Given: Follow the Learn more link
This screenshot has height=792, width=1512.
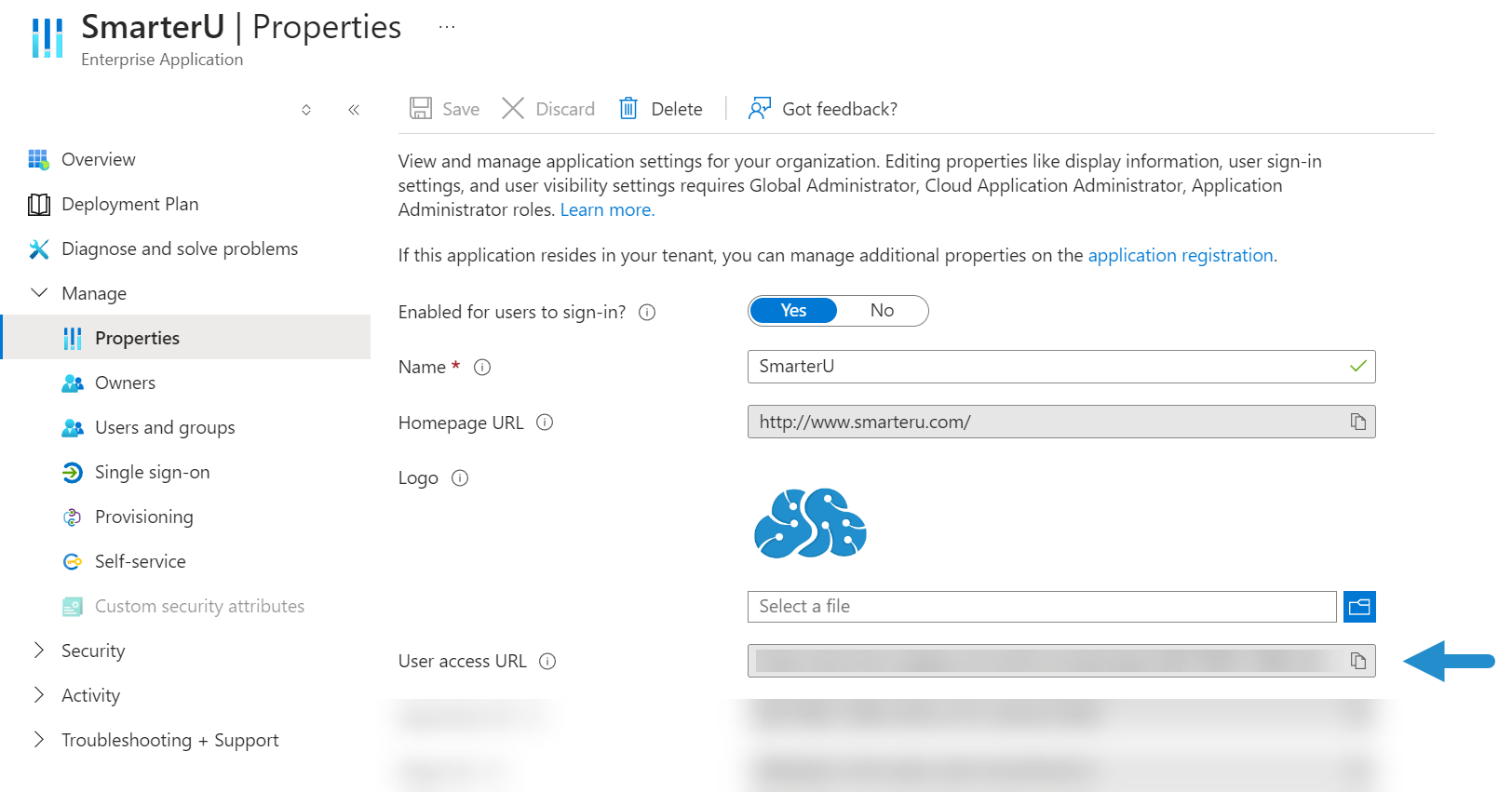Looking at the screenshot, I should pos(607,209).
